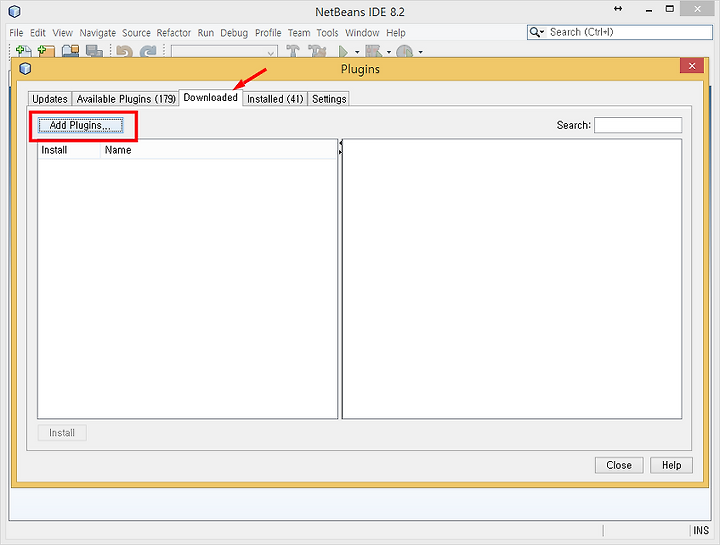Maximize the NetBeans IDE window
This screenshot has width=720, height=545.
(x=670, y=9)
